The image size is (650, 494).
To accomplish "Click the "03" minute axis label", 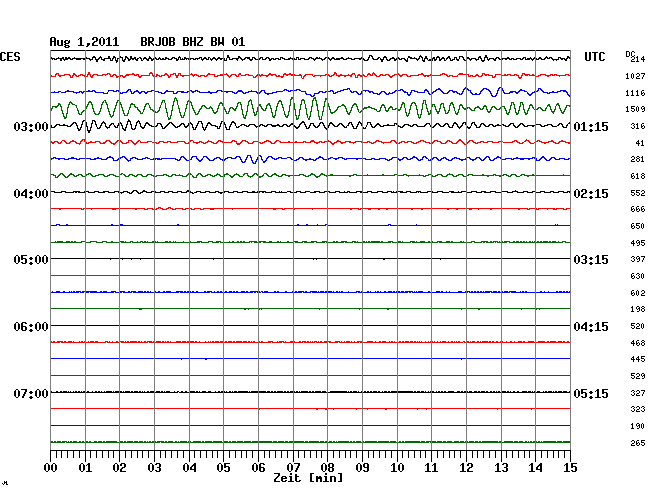I will [x=154, y=468].
